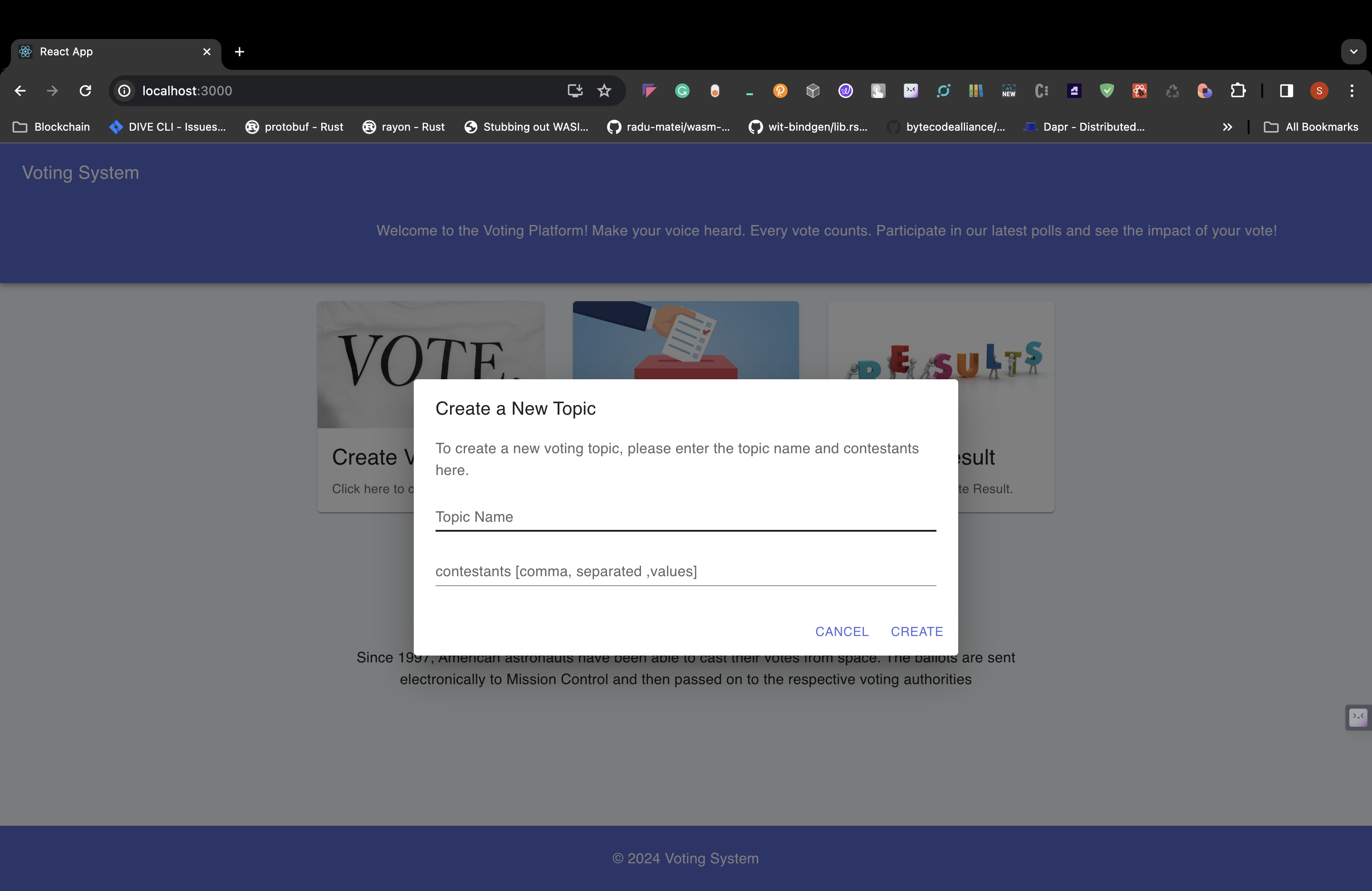Click the install app icon in address bar

(575, 90)
